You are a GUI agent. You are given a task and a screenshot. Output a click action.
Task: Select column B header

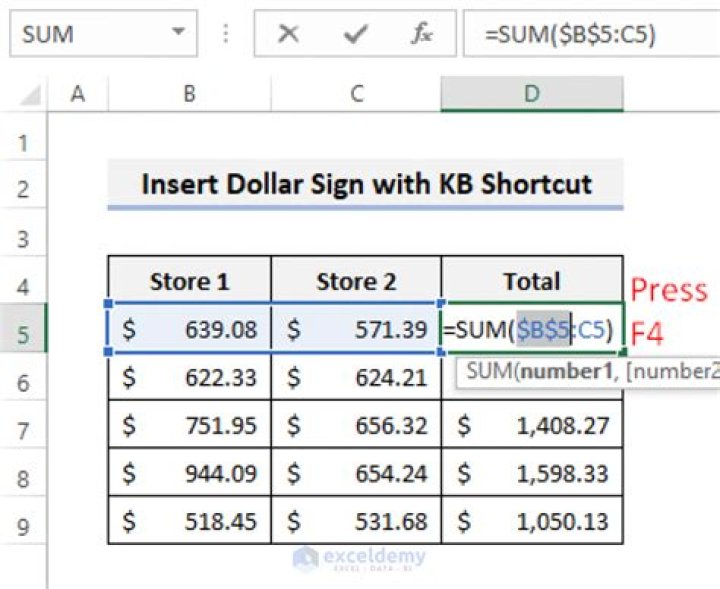(x=190, y=94)
